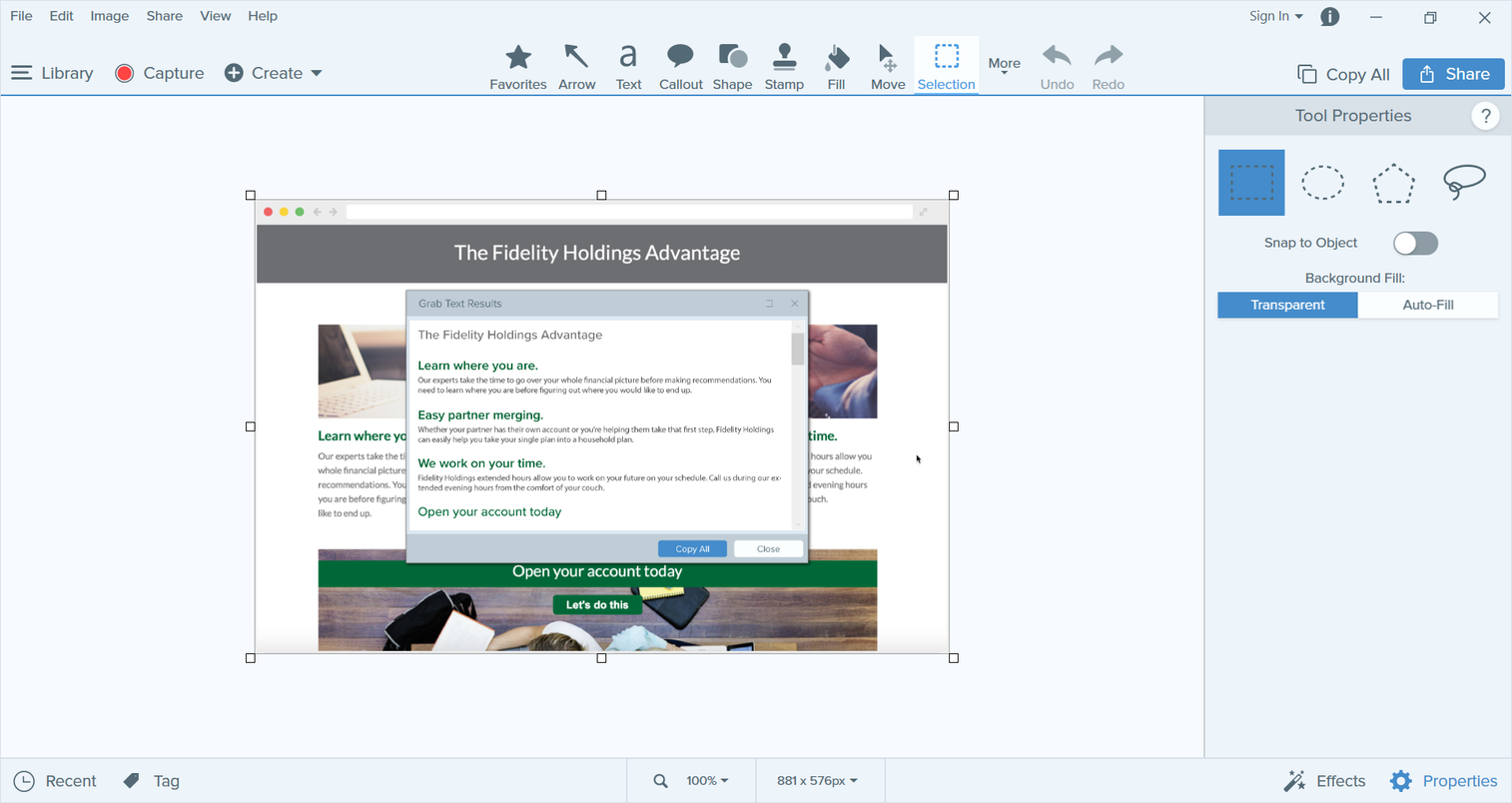Select the Shape tool
Viewport: 1512px width, 803px height.
(732, 67)
